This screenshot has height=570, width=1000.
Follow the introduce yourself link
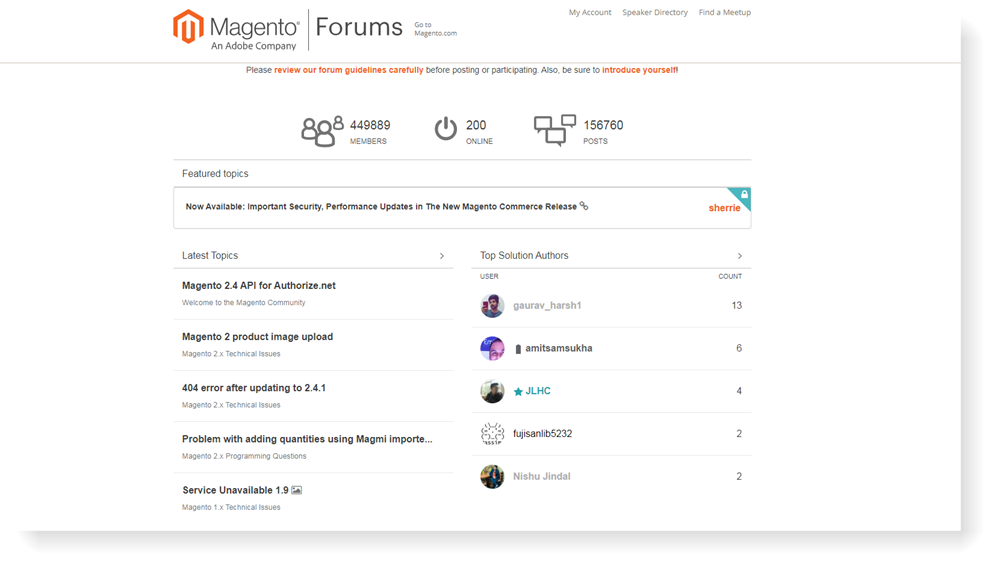pos(639,70)
